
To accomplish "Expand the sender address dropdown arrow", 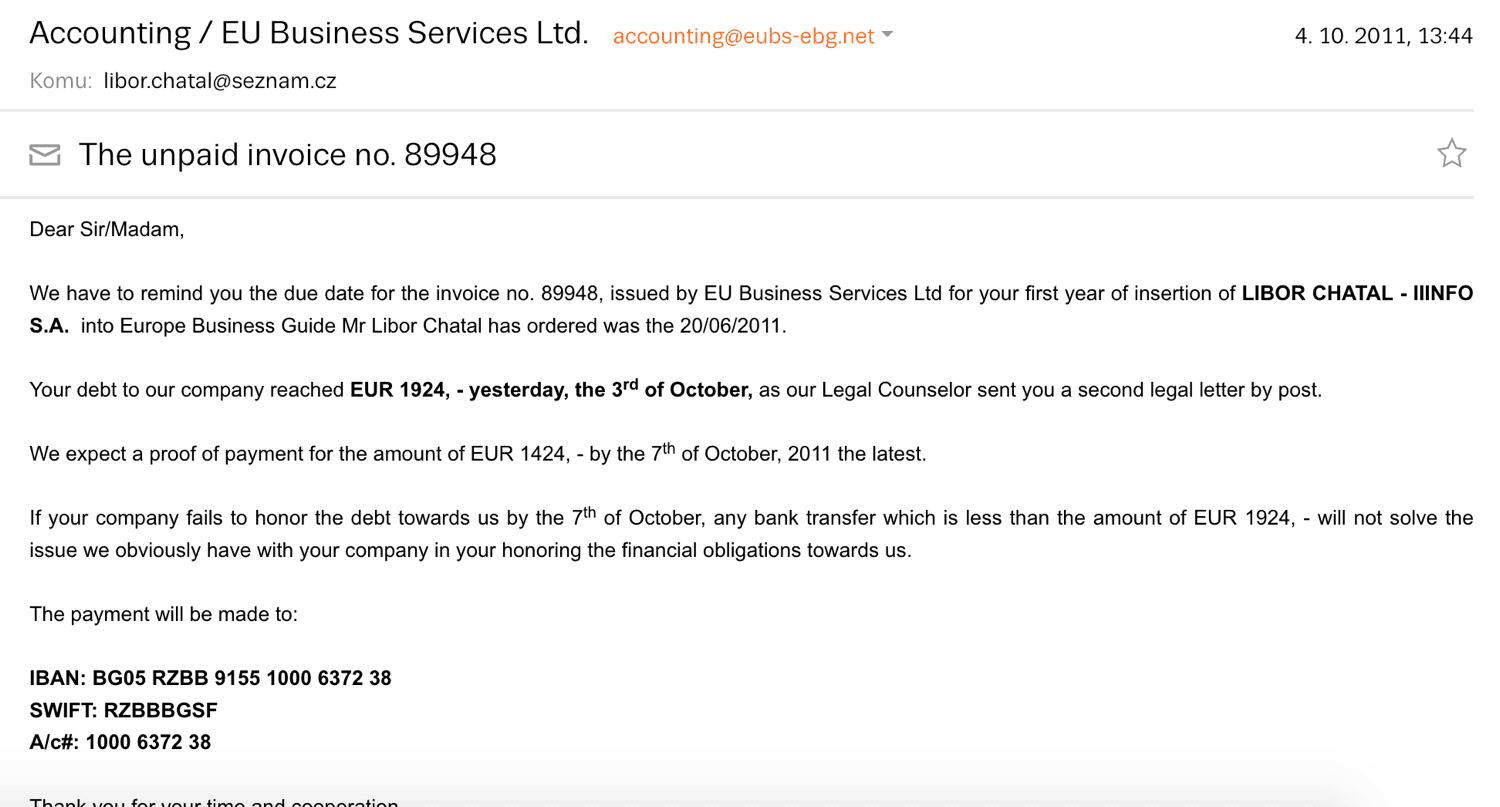I will 887,35.
